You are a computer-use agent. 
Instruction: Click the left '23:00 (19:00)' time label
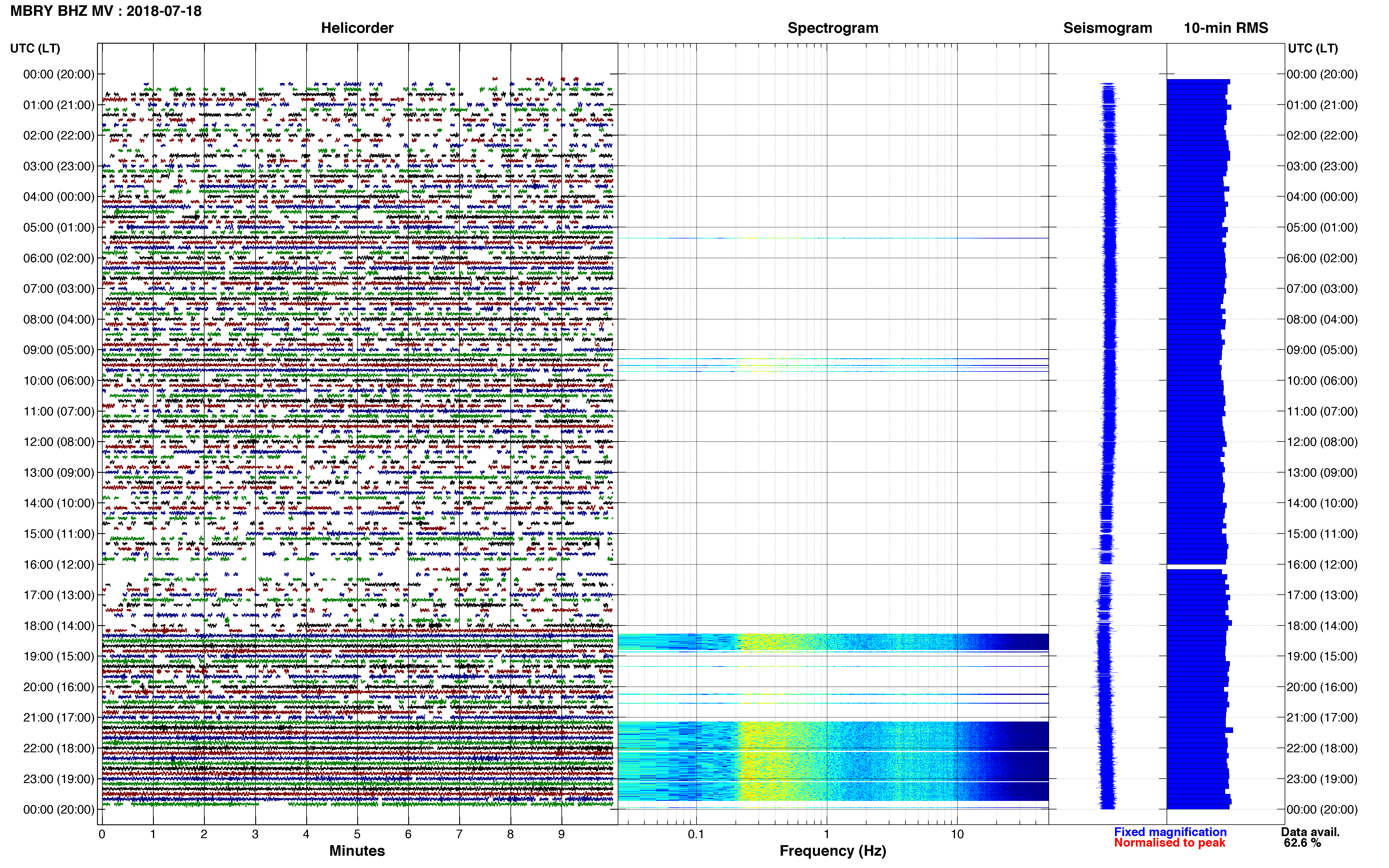pos(59,779)
